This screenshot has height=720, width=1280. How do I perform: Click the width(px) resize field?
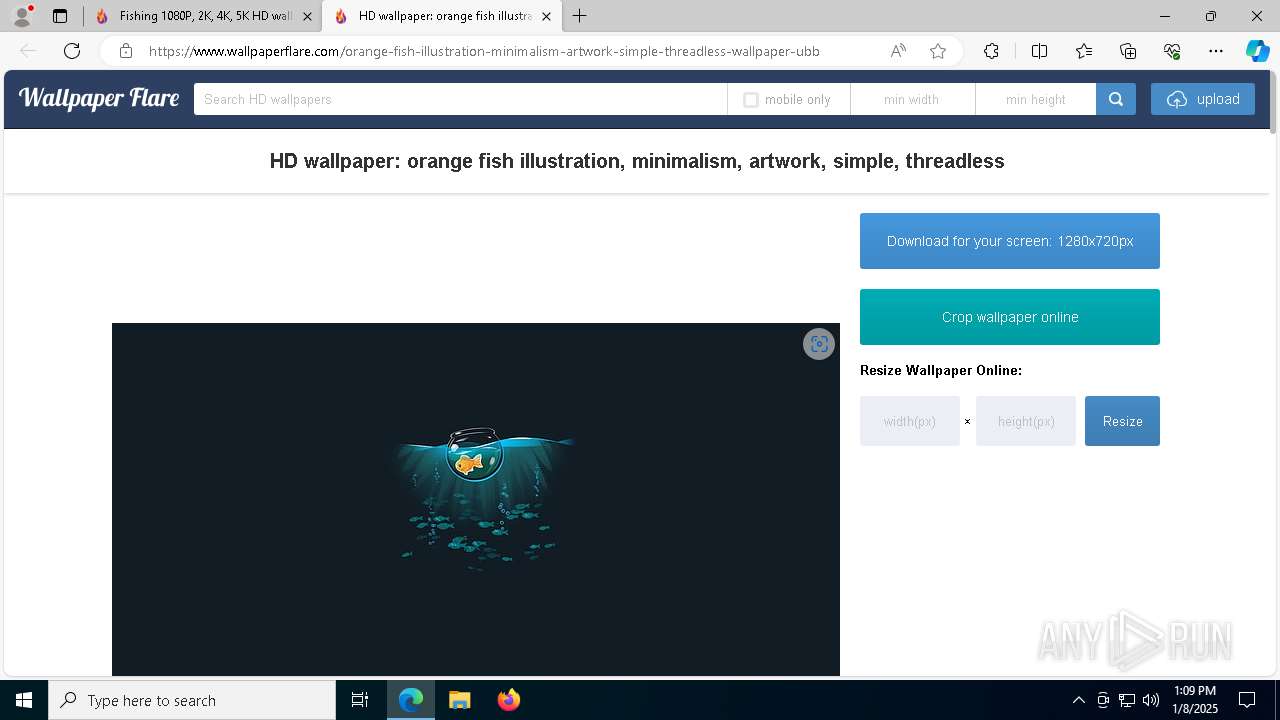(910, 421)
